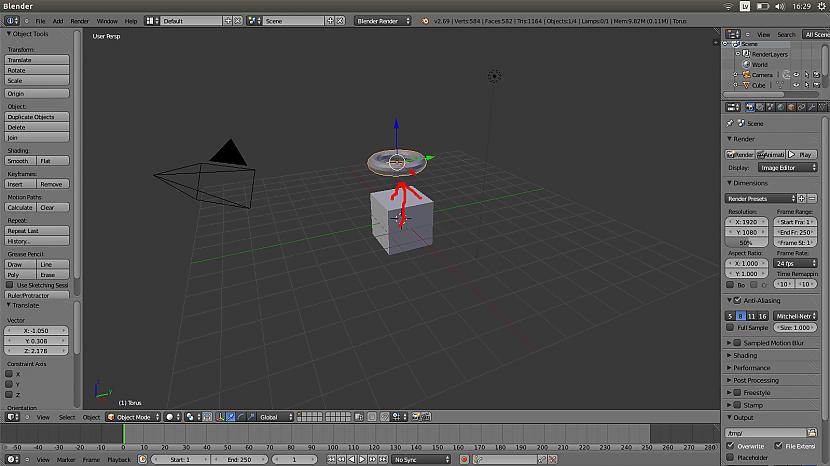This screenshot has width=830, height=466.
Task: Toggle Camera visibility eye in outliner
Action: (x=796, y=75)
